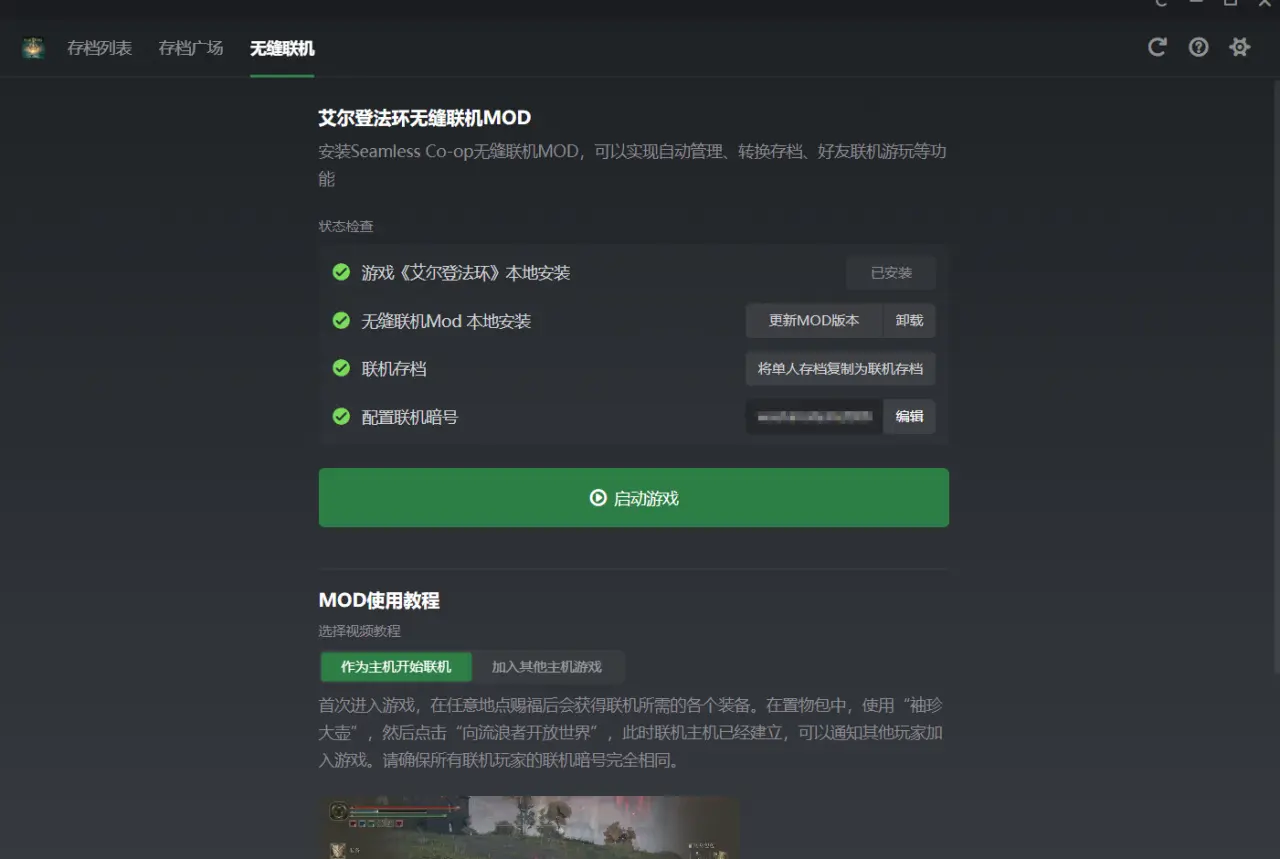Click the app logo icon

click(x=33, y=47)
